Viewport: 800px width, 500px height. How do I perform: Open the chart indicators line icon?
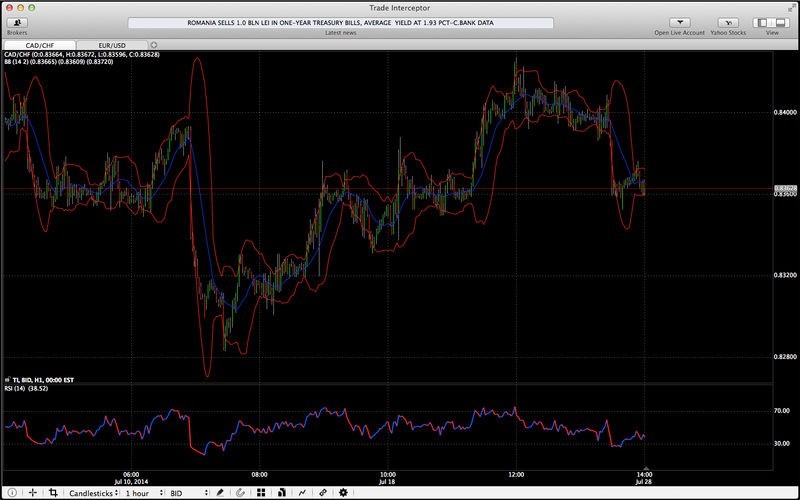[x=302, y=493]
